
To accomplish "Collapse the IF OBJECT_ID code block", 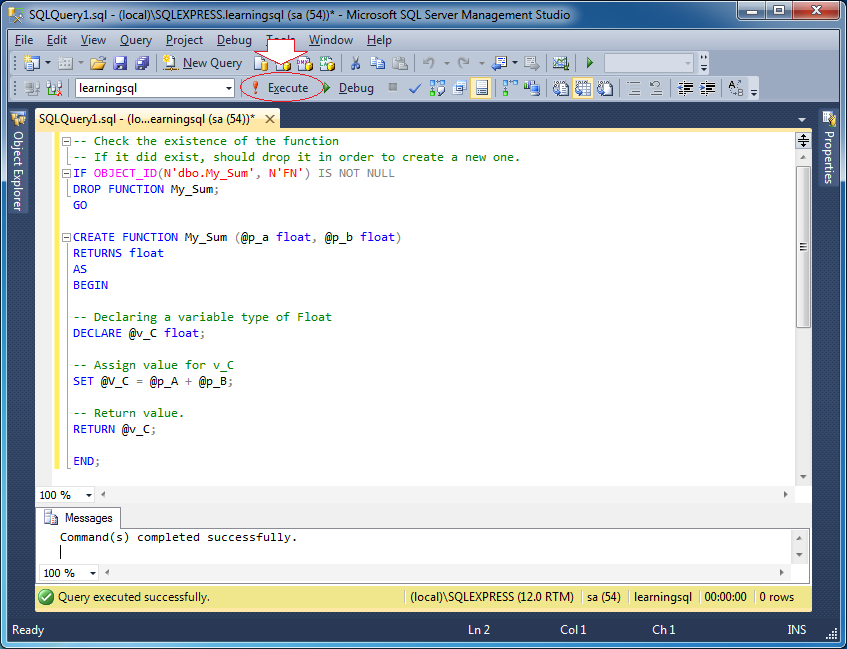I will [x=66, y=173].
